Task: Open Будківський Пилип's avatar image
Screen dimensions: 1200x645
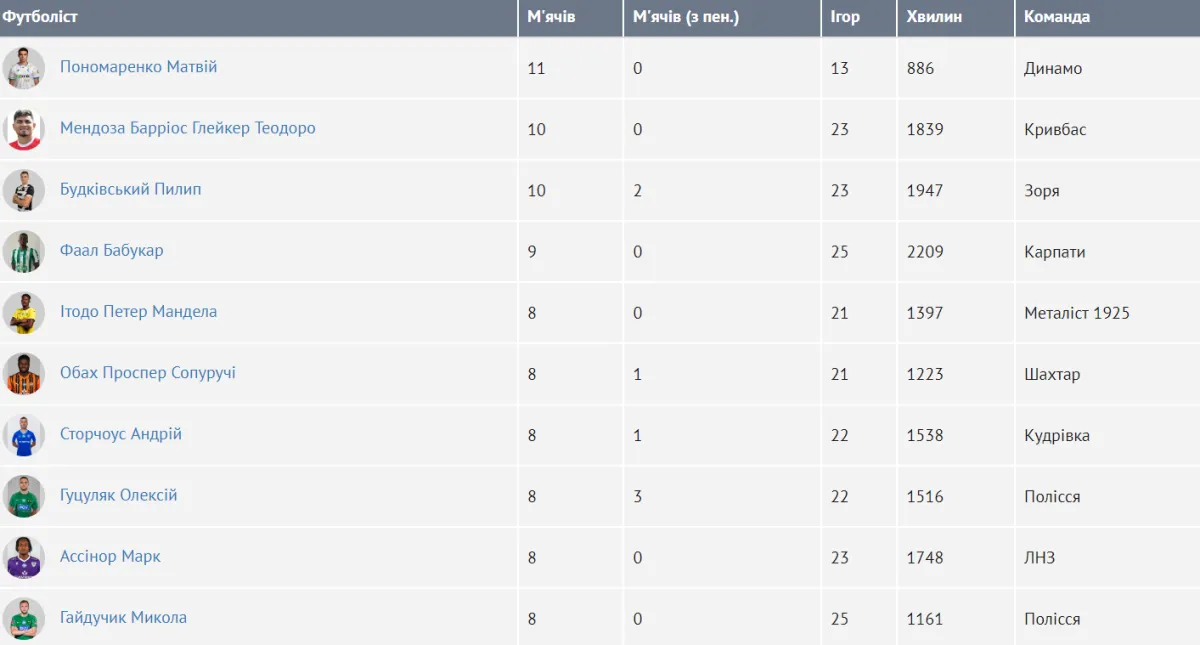Action: click(x=23, y=190)
